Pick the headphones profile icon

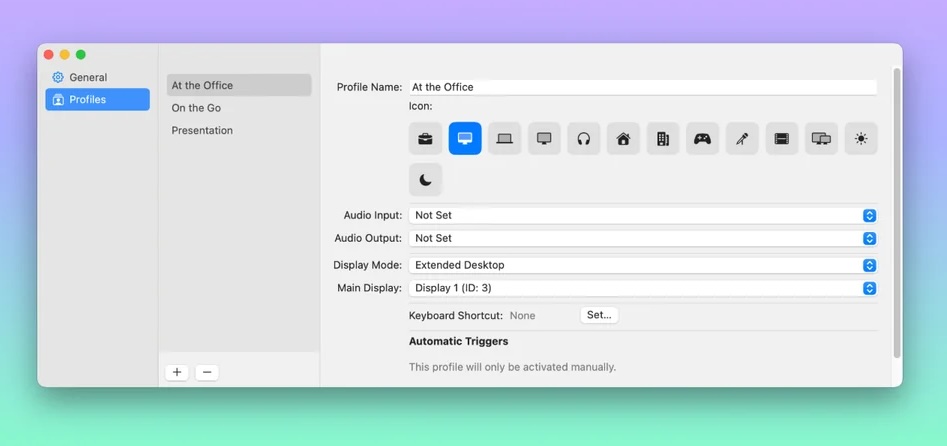pyautogui.click(x=584, y=139)
